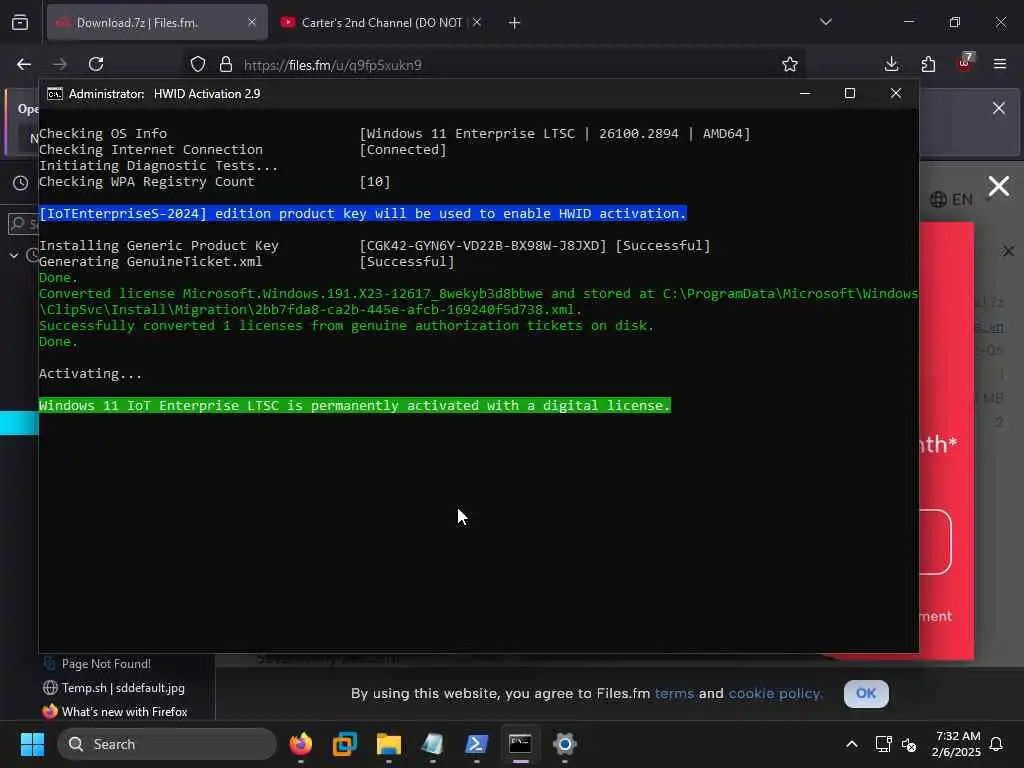Switch to the Download.7z Files.fm tab
This screenshot has height=768, width=1024.
pos(157,23)
